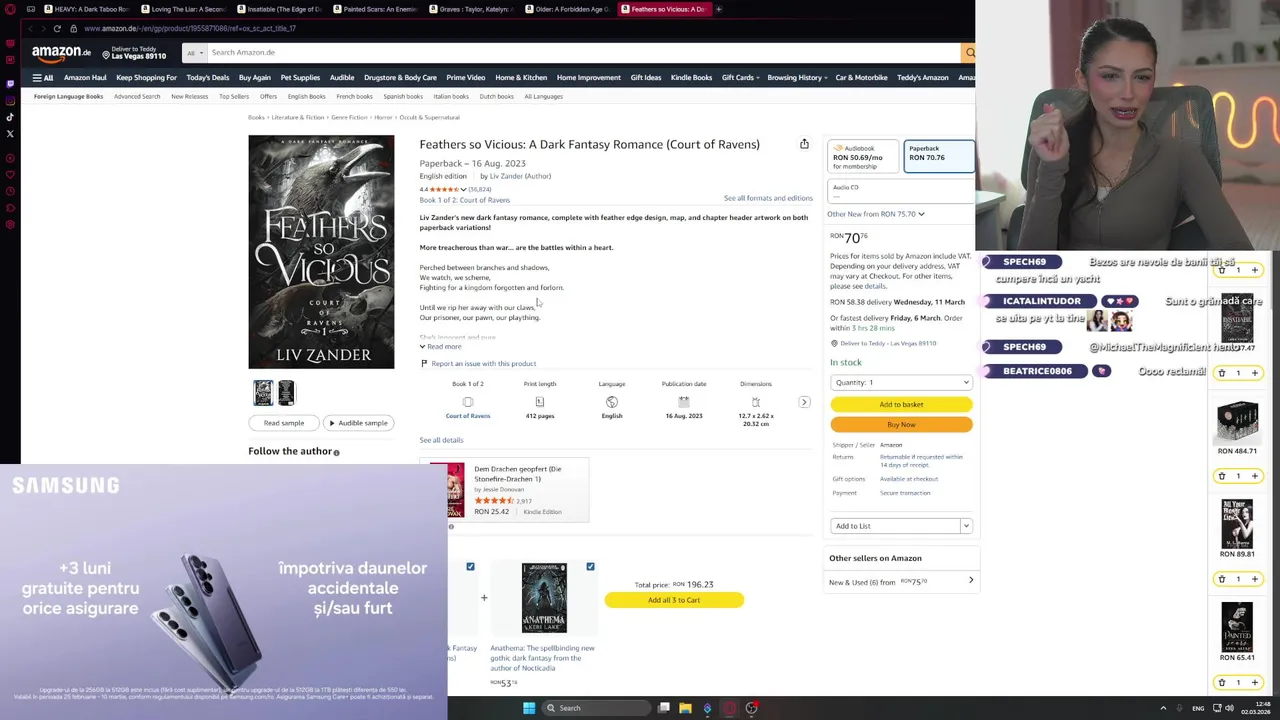
Task: Show next product details with right arrow
Action: click(x=804, y=402)
